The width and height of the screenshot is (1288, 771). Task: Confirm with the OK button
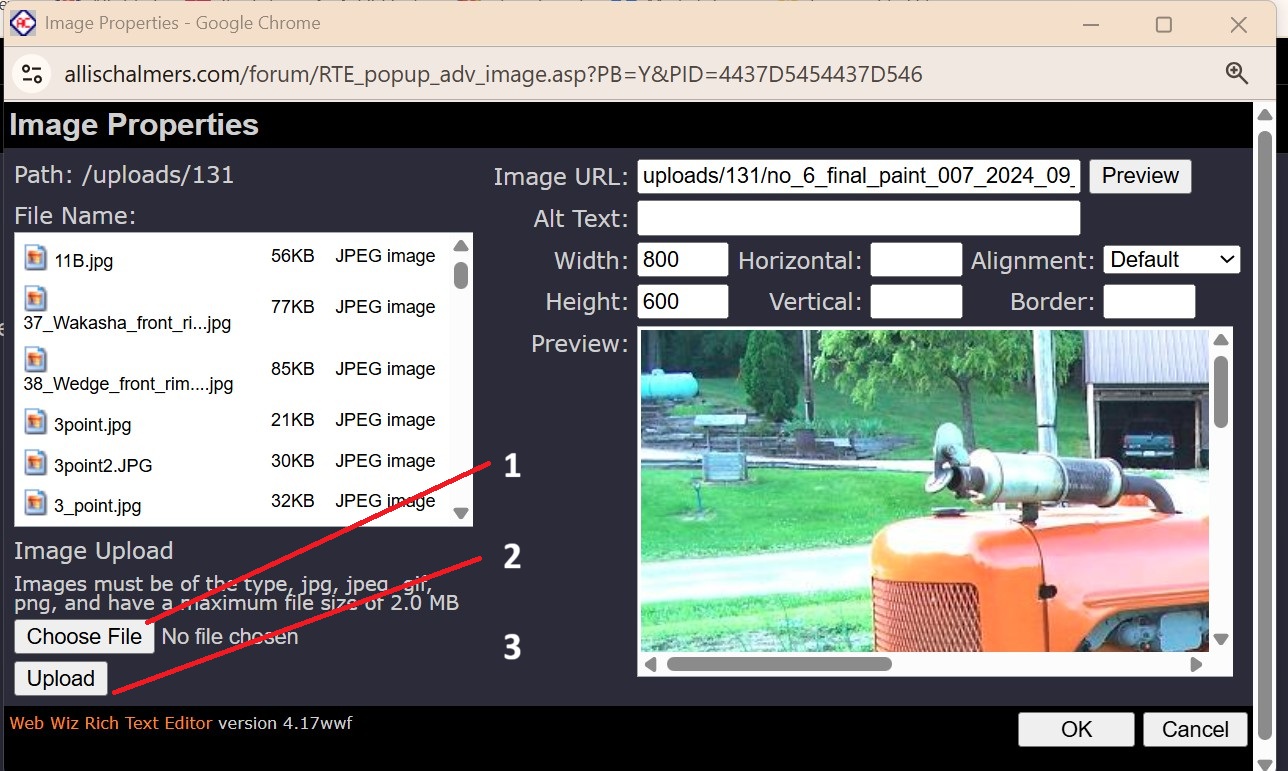coord(1076,729)
